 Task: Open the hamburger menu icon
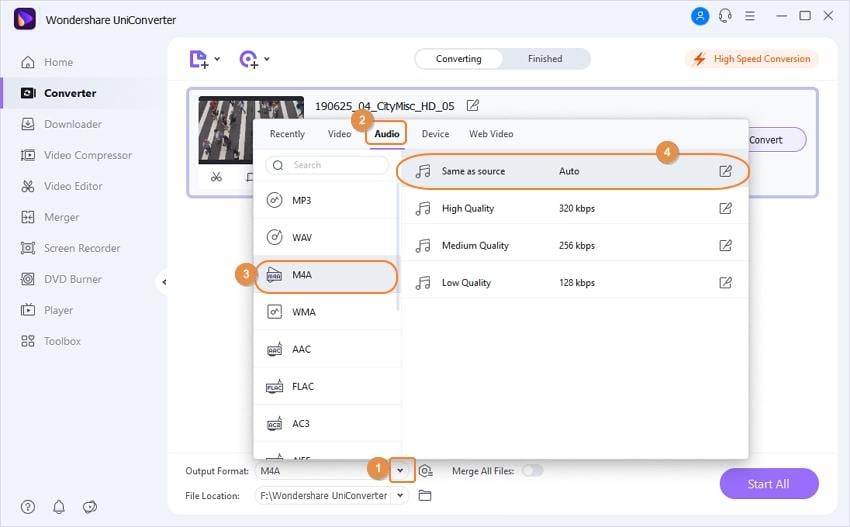750,16
